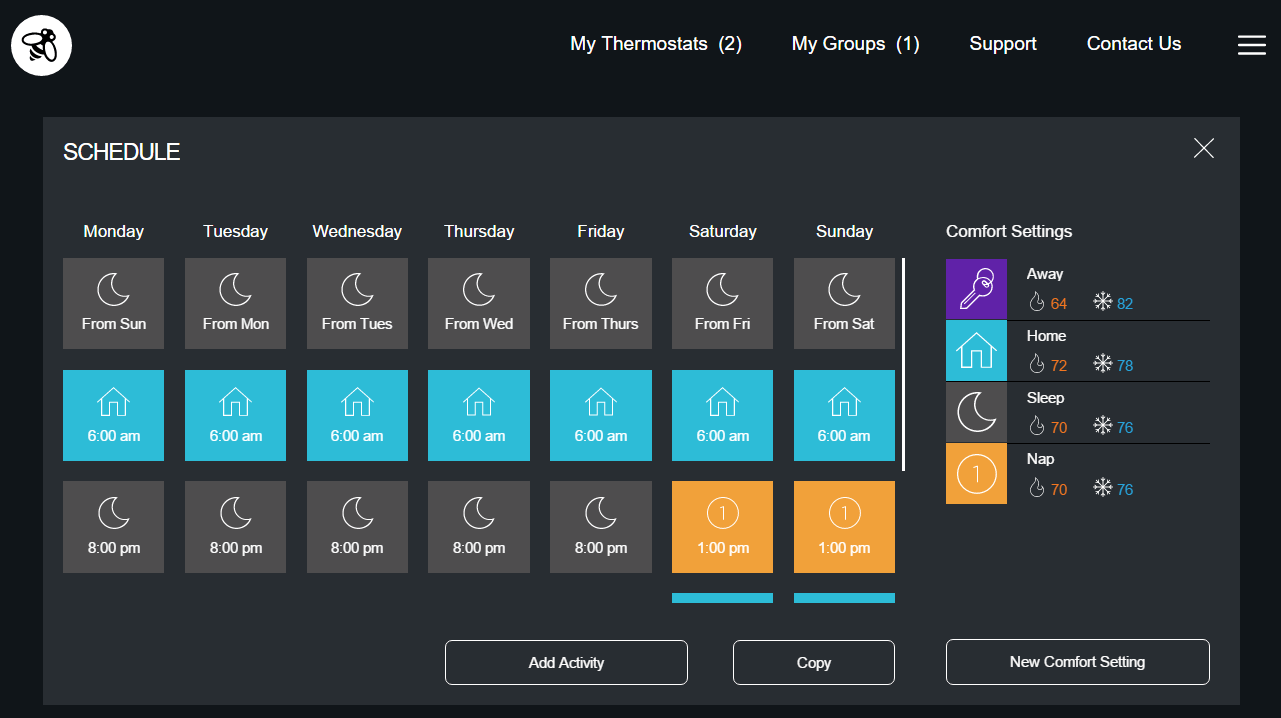1281x718 pixels.
Task: Open My Thermostats menu
Action: tap(655, 44)
